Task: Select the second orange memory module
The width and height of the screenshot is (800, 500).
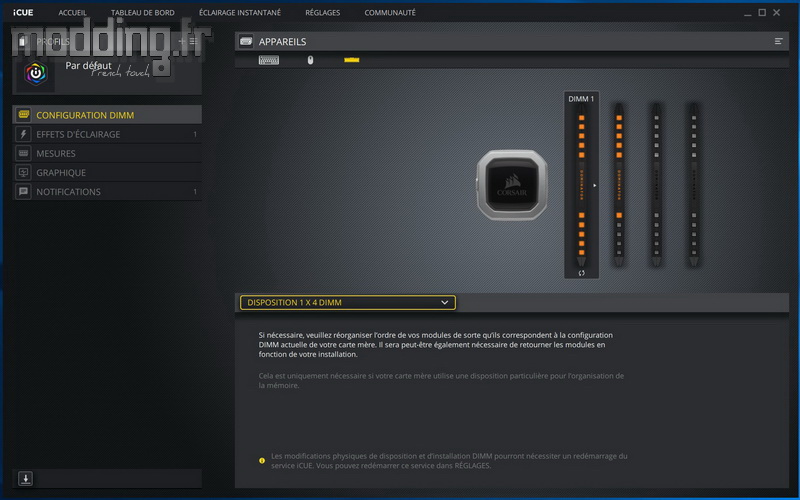Action: pos(619,185)
